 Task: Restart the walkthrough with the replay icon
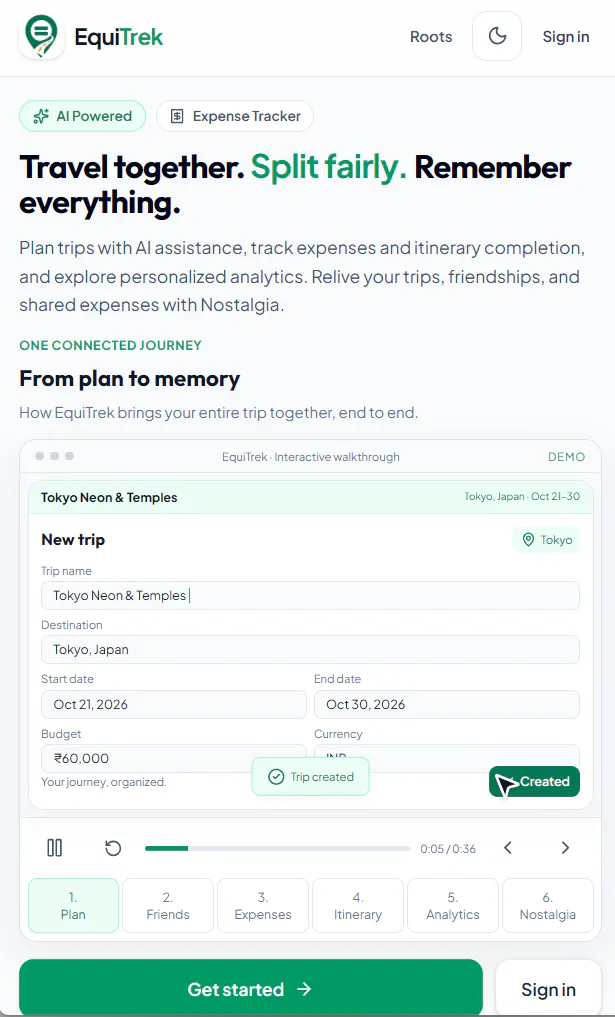pyautogui.click(x=113, y=848)
